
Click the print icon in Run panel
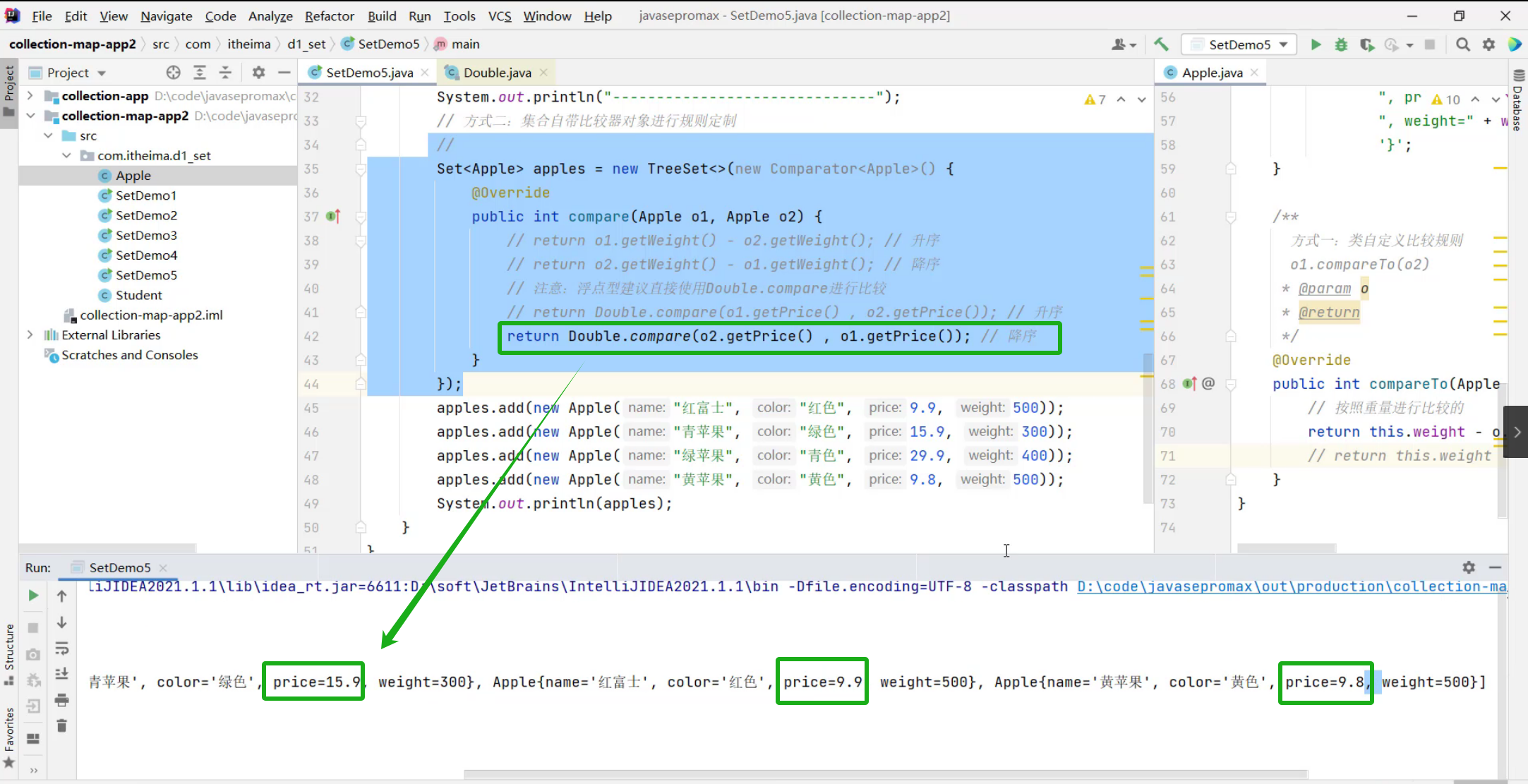point(62,700)
